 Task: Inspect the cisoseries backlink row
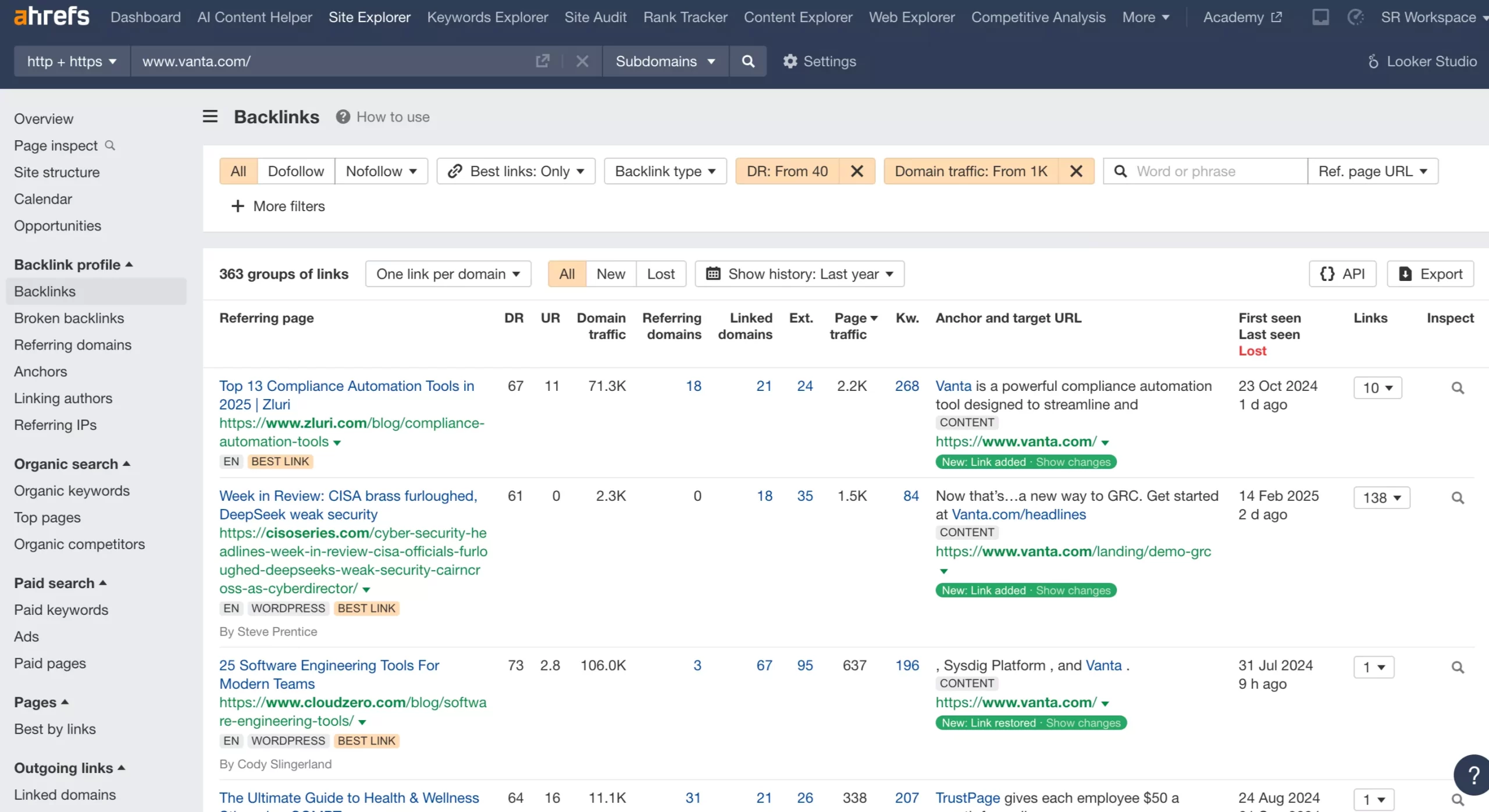tap(1458, 497)
